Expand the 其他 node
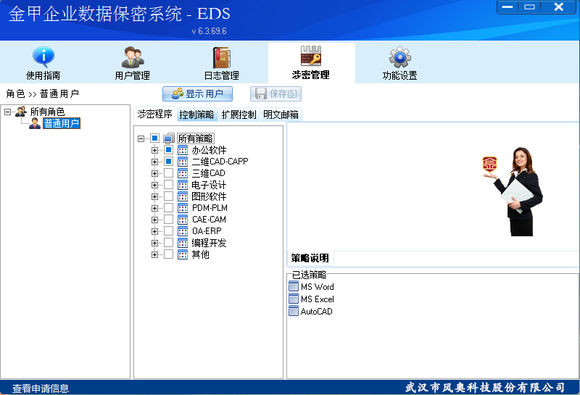Image resolution: width=580 pixels, height=395 pixels. click(155, 255)
